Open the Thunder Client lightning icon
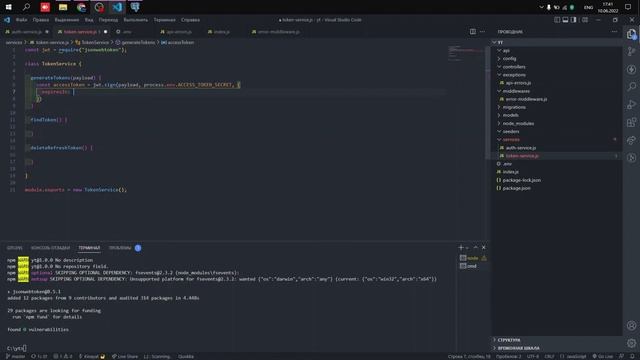Screen dimensions: 640x360 (631, 69)
